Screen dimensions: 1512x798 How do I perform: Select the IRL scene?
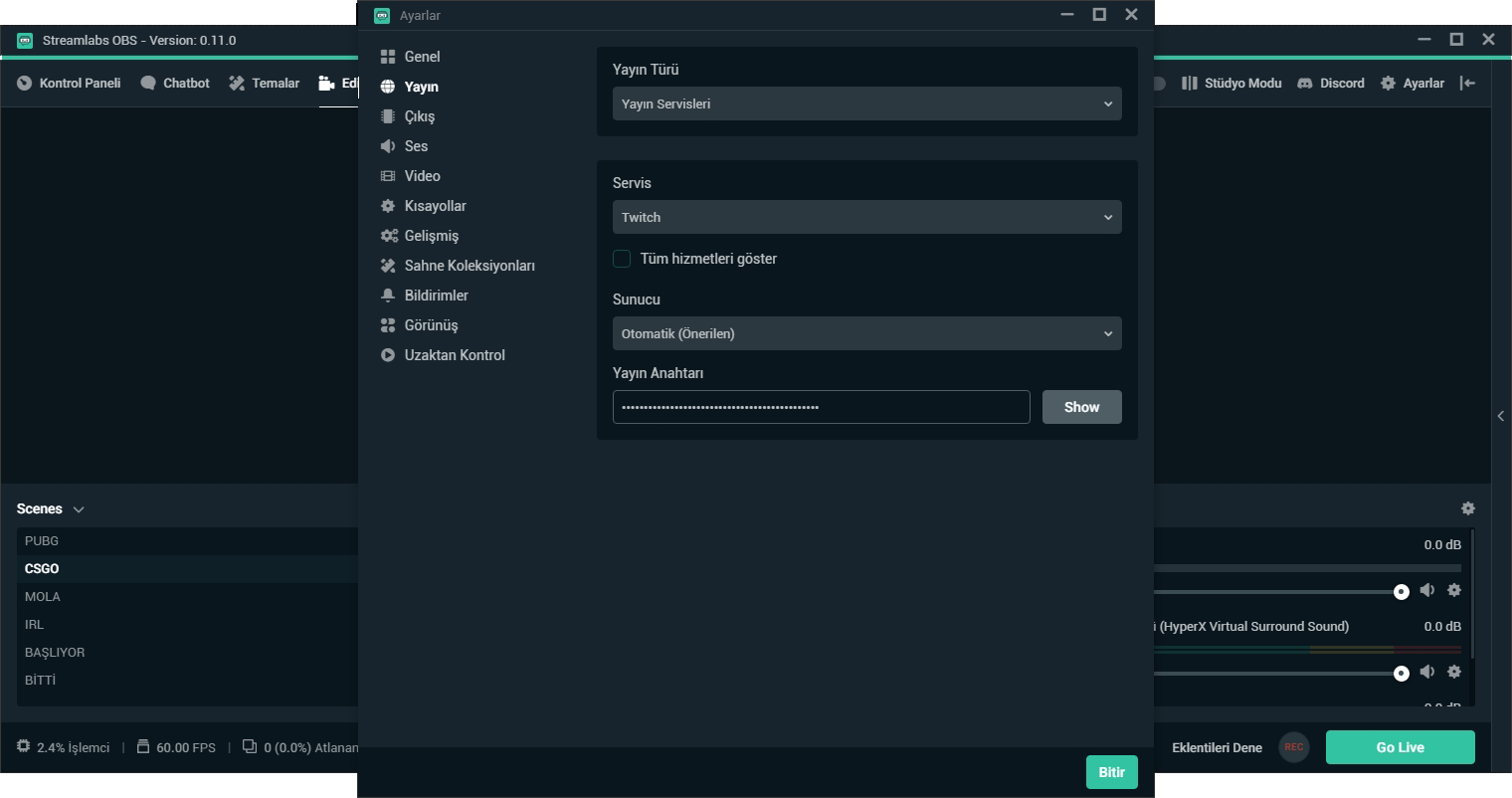pyautogui.click(x=187, y=625)
